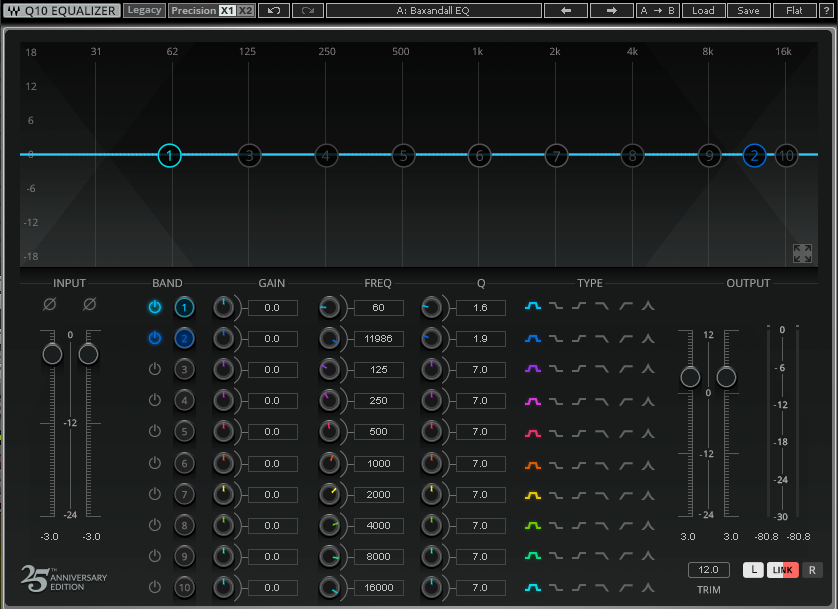Click band 2 frequency knob
This screenshot has height=609, width=838.
click(x=329, y=339)
